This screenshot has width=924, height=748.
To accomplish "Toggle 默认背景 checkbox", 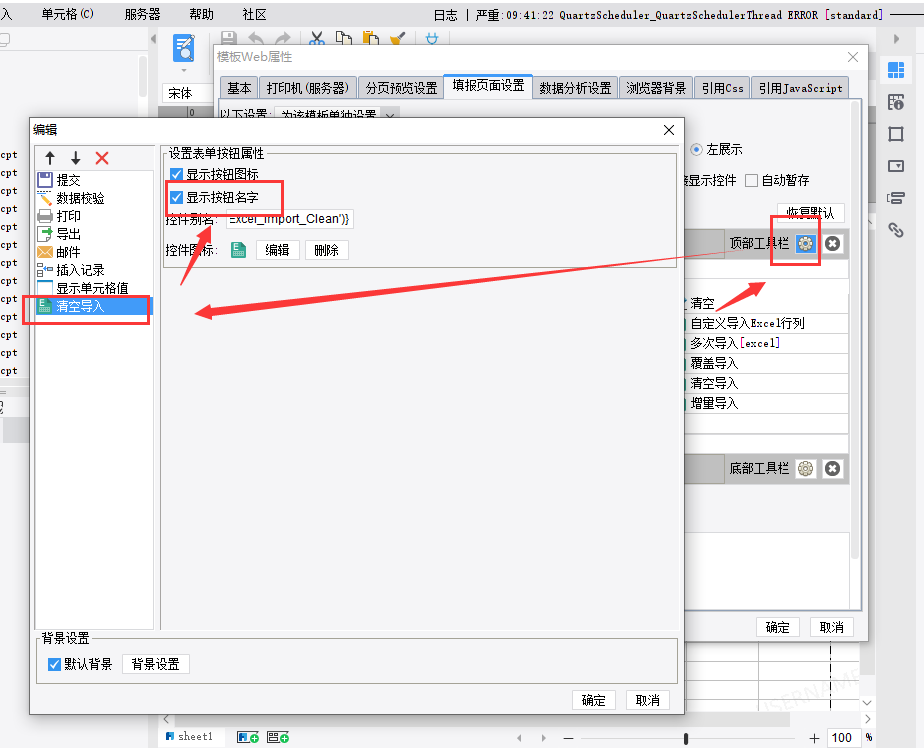I will [x=54, y=664].
